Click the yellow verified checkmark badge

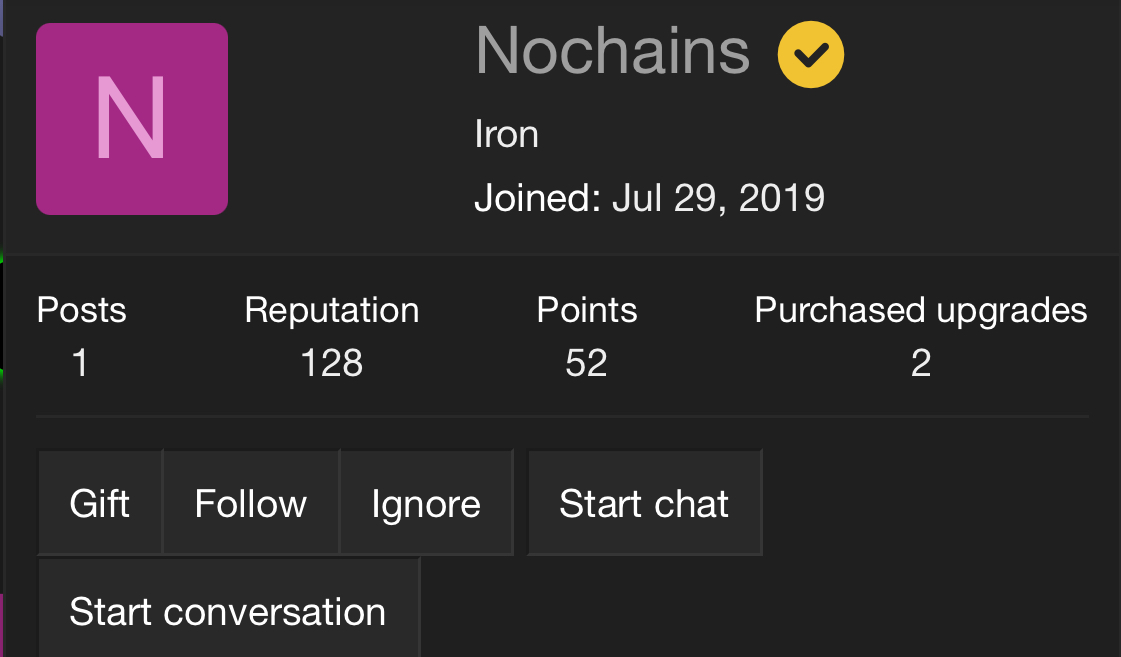click(811, 54)
